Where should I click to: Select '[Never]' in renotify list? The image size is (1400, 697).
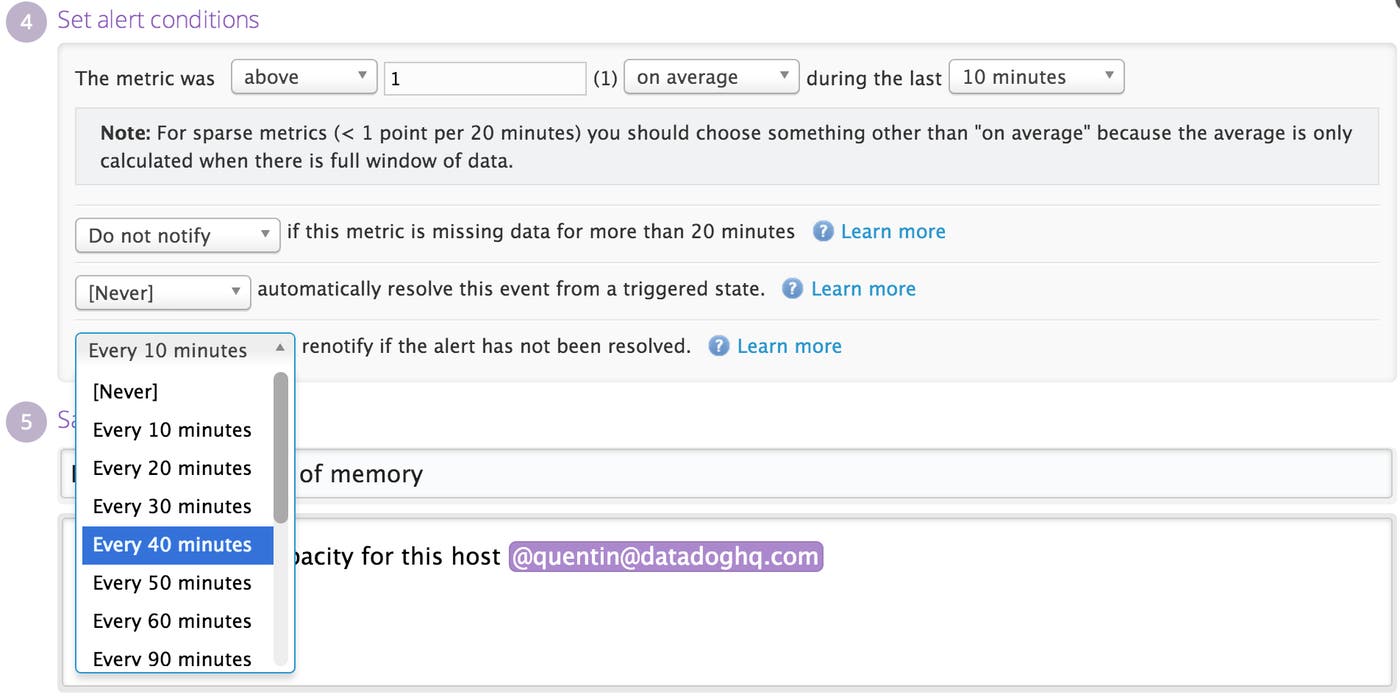pyautogui.click(x=126, y=392)
